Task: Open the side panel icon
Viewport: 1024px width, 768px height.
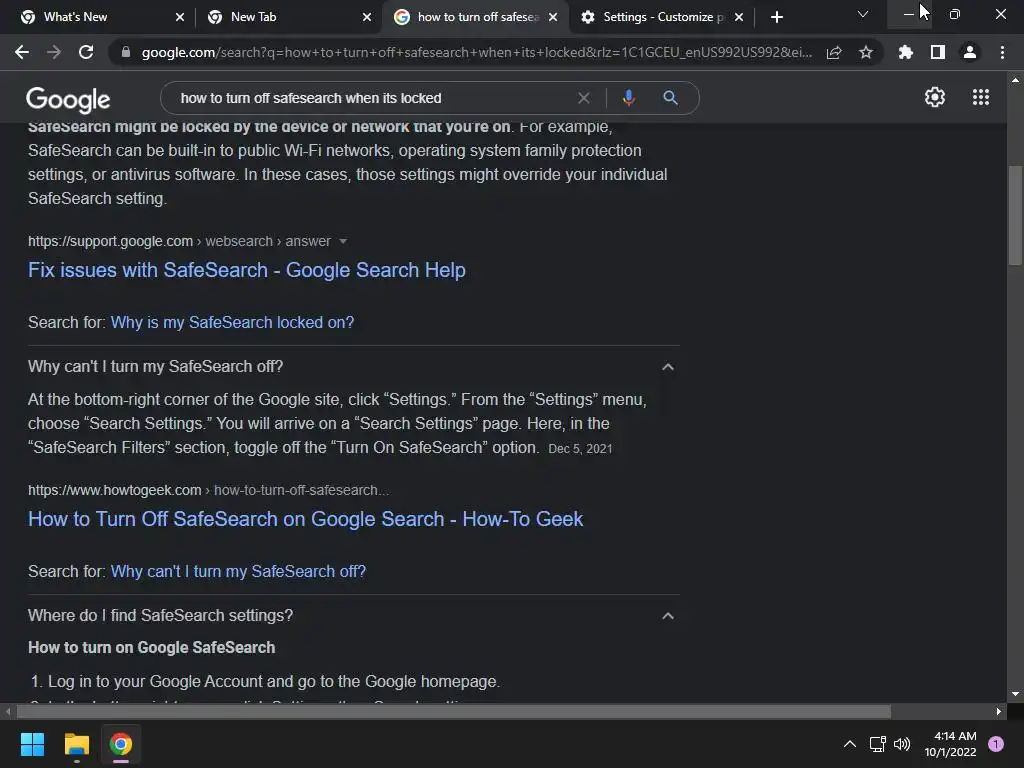Action: (x=938, y=52)
